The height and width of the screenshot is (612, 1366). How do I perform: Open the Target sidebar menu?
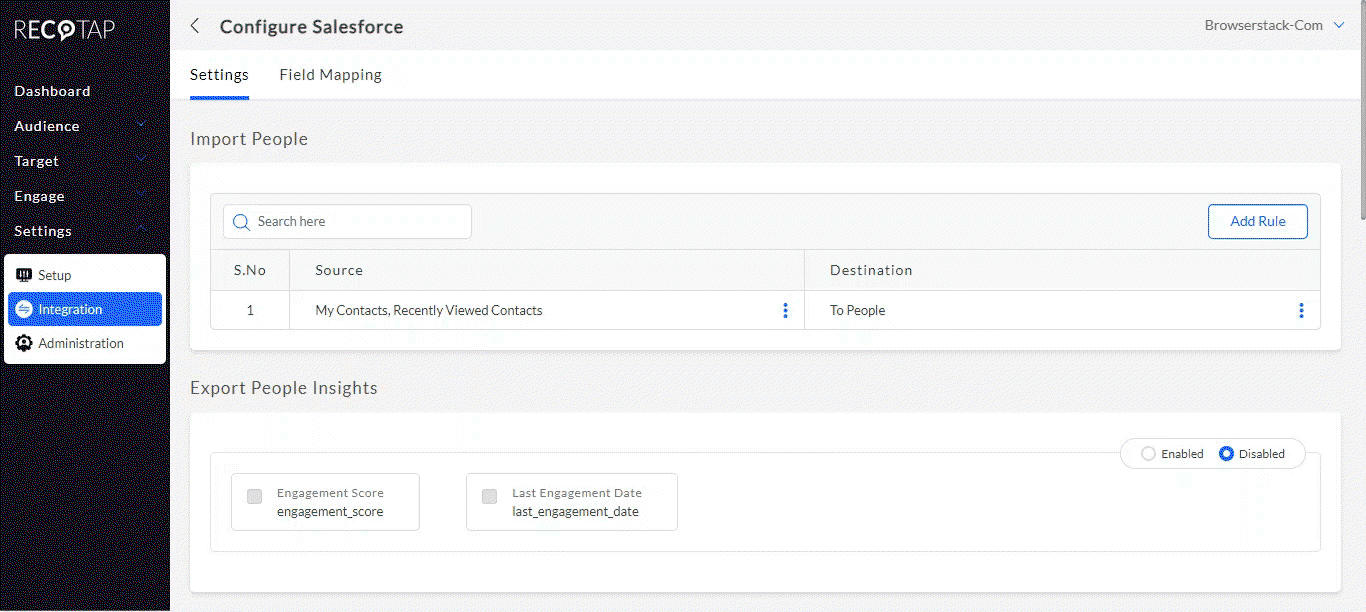coord(36,161)
